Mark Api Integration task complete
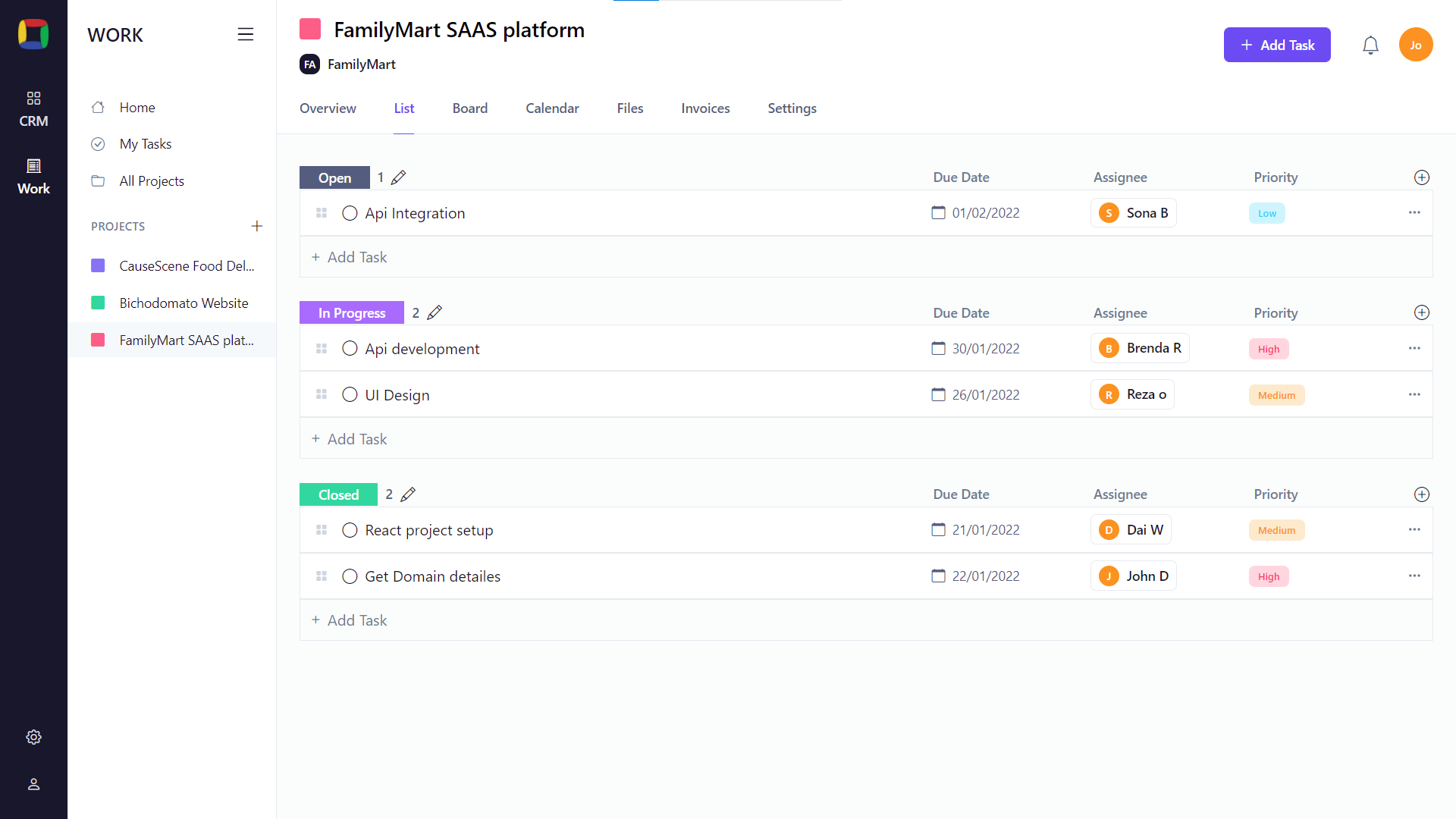The width and height of the screenshot is (1456, 819). tap(350, 213)
